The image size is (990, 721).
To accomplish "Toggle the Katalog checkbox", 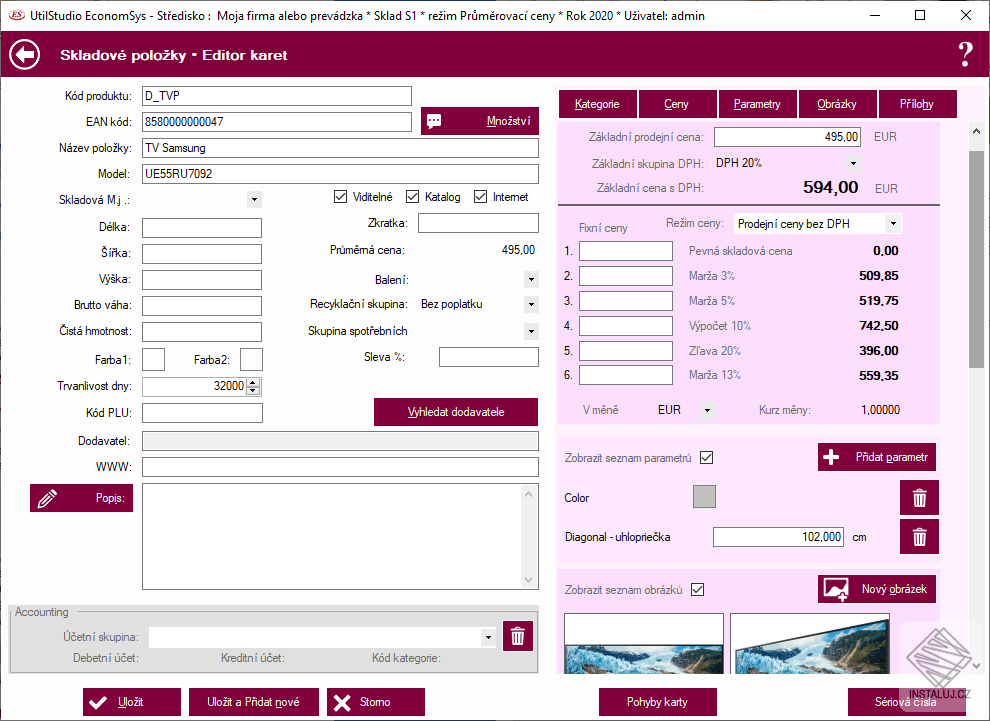I will tap(412, 197).
